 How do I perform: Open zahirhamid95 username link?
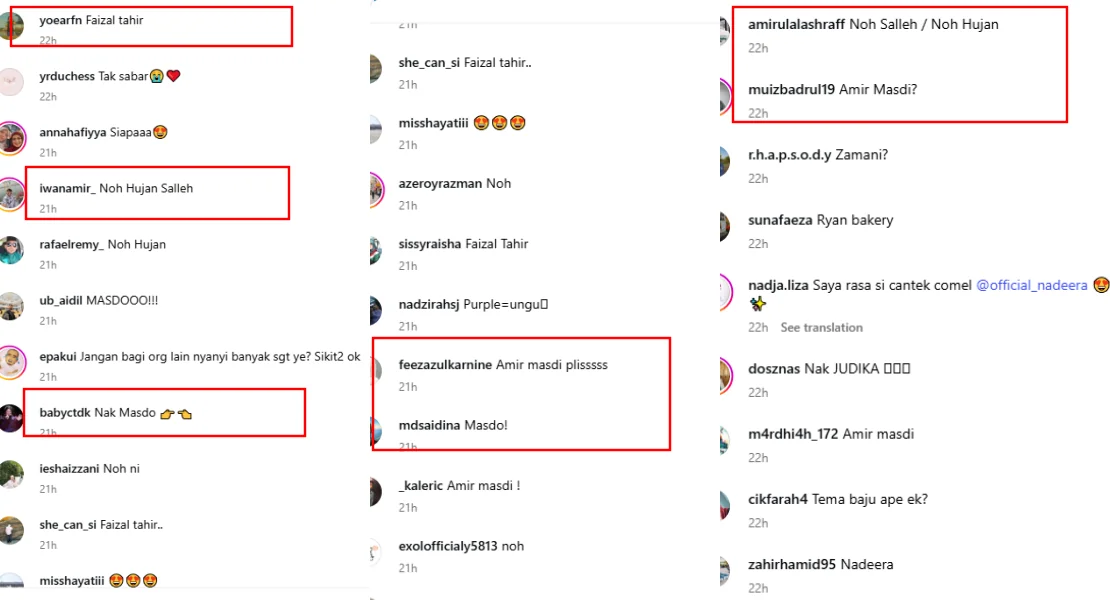(792, 565)
